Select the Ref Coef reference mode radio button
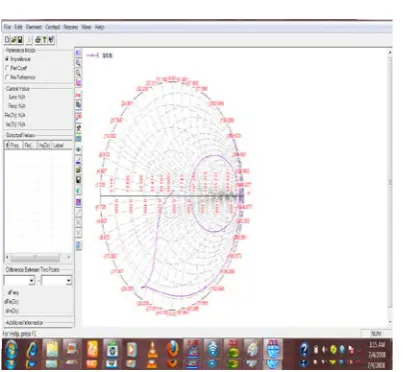The width and height of the screenshot is (403, 372). pos(7,68)
